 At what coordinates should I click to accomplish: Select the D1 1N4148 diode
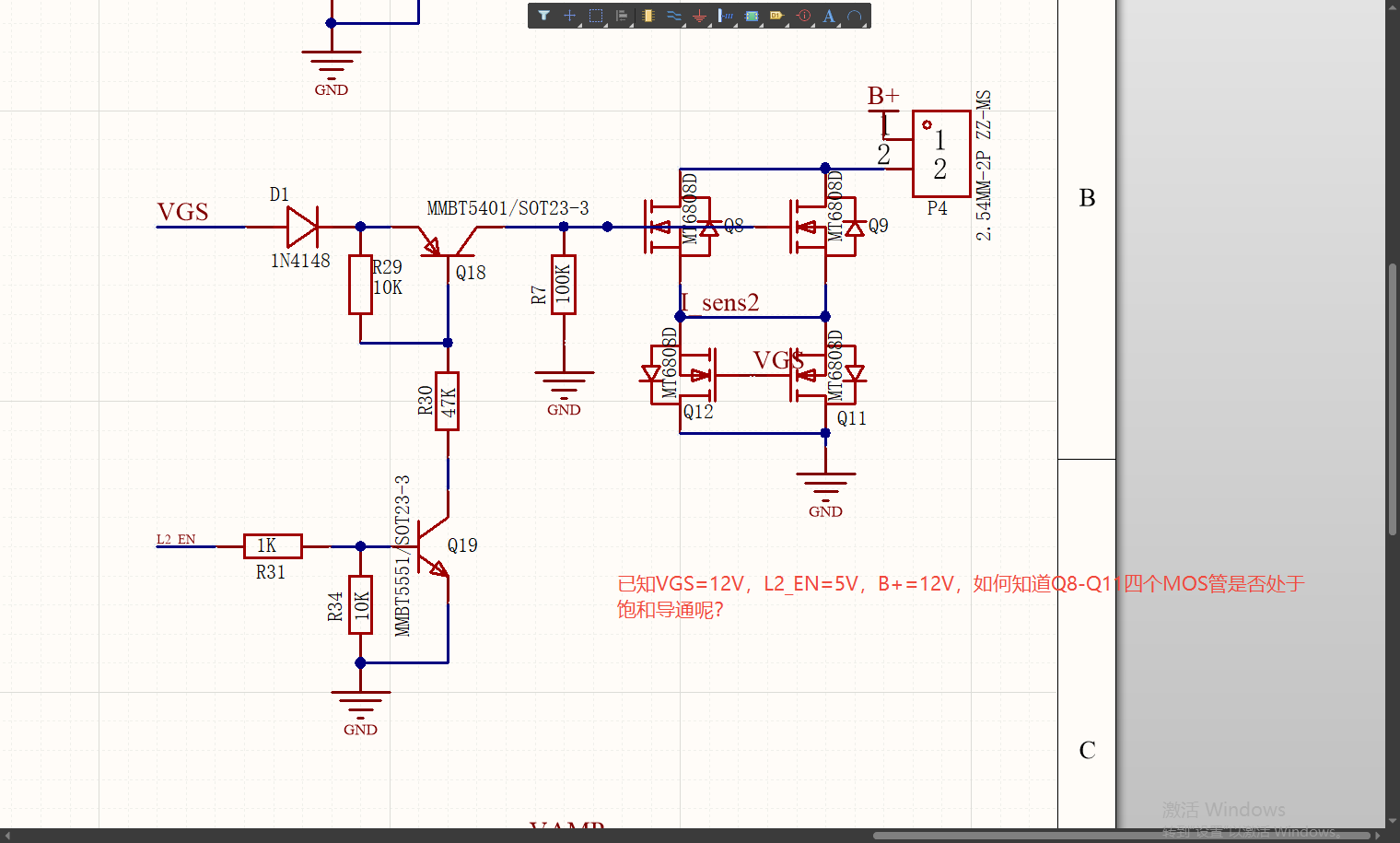pyautogui.click(x=302, y=227)
